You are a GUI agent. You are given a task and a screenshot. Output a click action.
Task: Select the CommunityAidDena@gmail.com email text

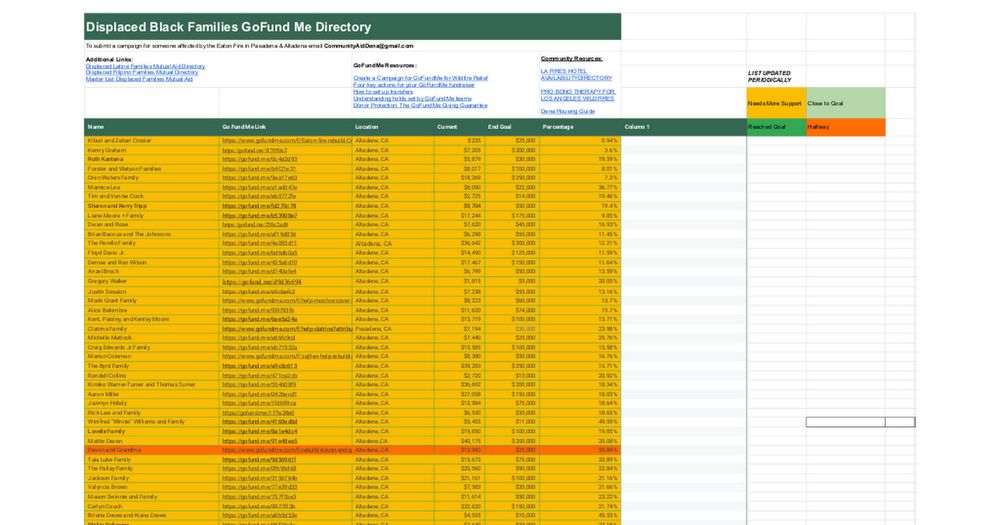coord(369,46)
